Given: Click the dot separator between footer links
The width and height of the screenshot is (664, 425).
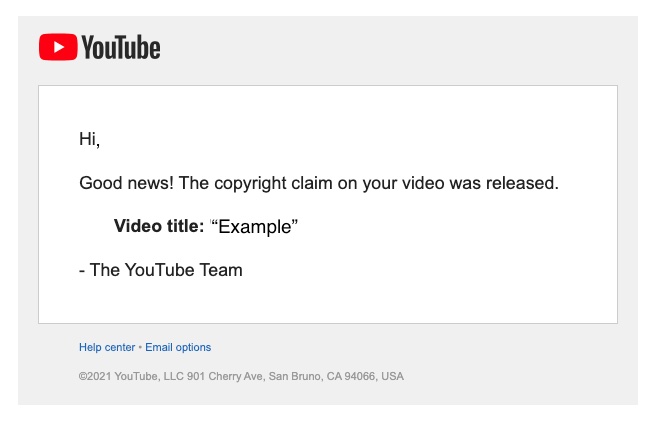Looking at the screenshot, I should tap(140, 348).
